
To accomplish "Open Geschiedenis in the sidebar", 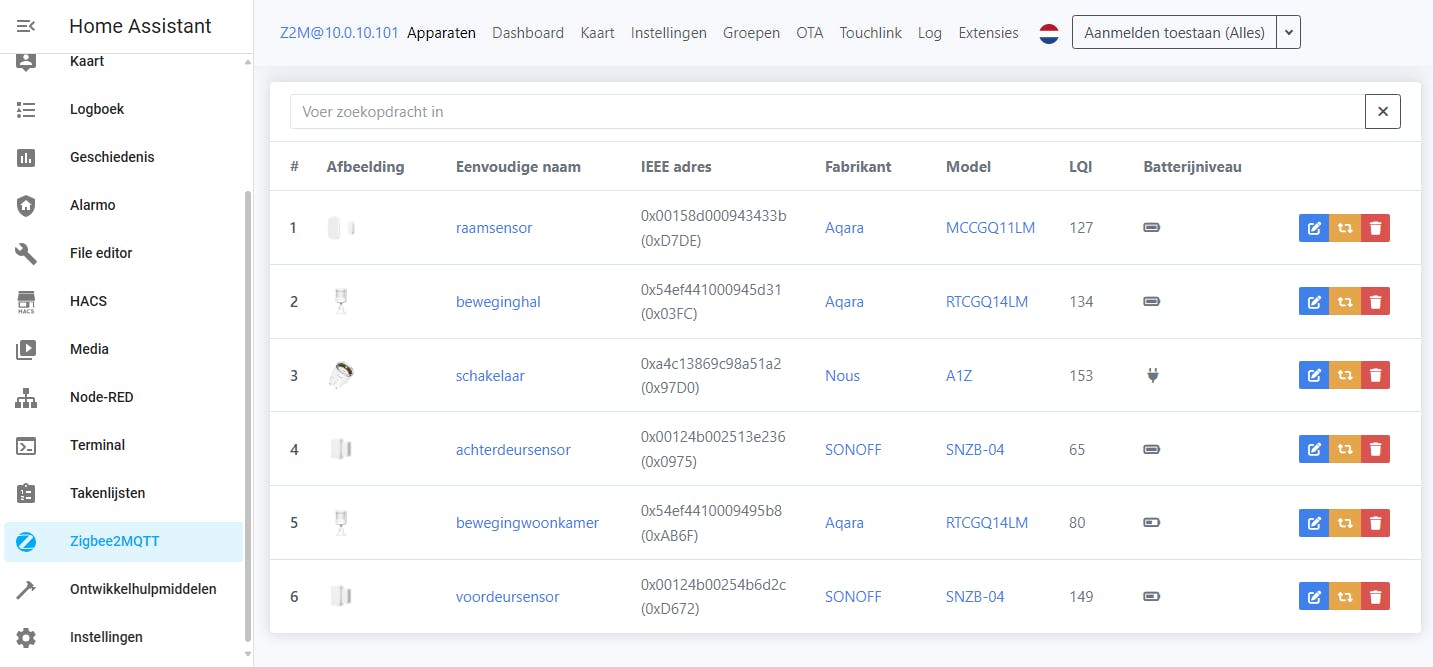I will (x=123, y=157).
